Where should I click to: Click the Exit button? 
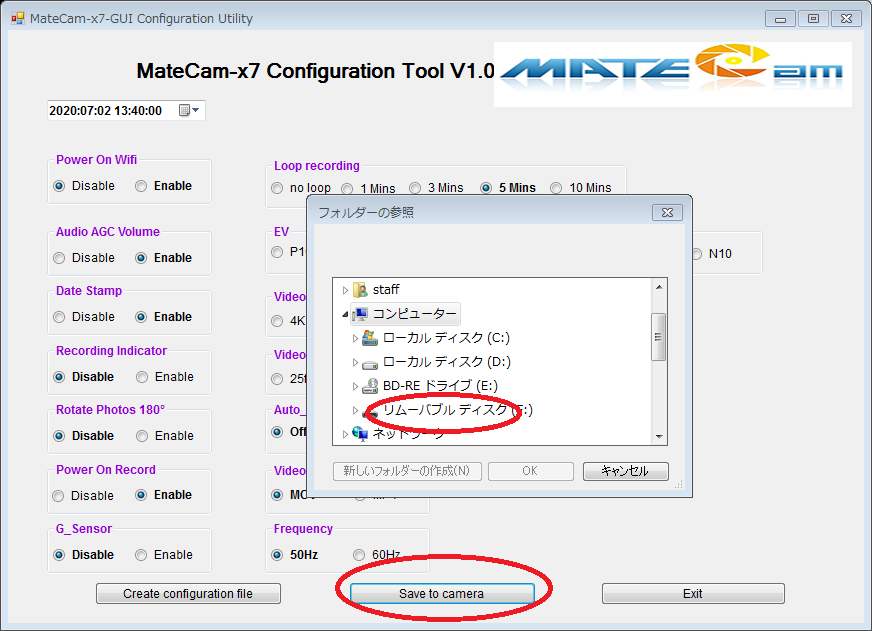coord(693,594)
